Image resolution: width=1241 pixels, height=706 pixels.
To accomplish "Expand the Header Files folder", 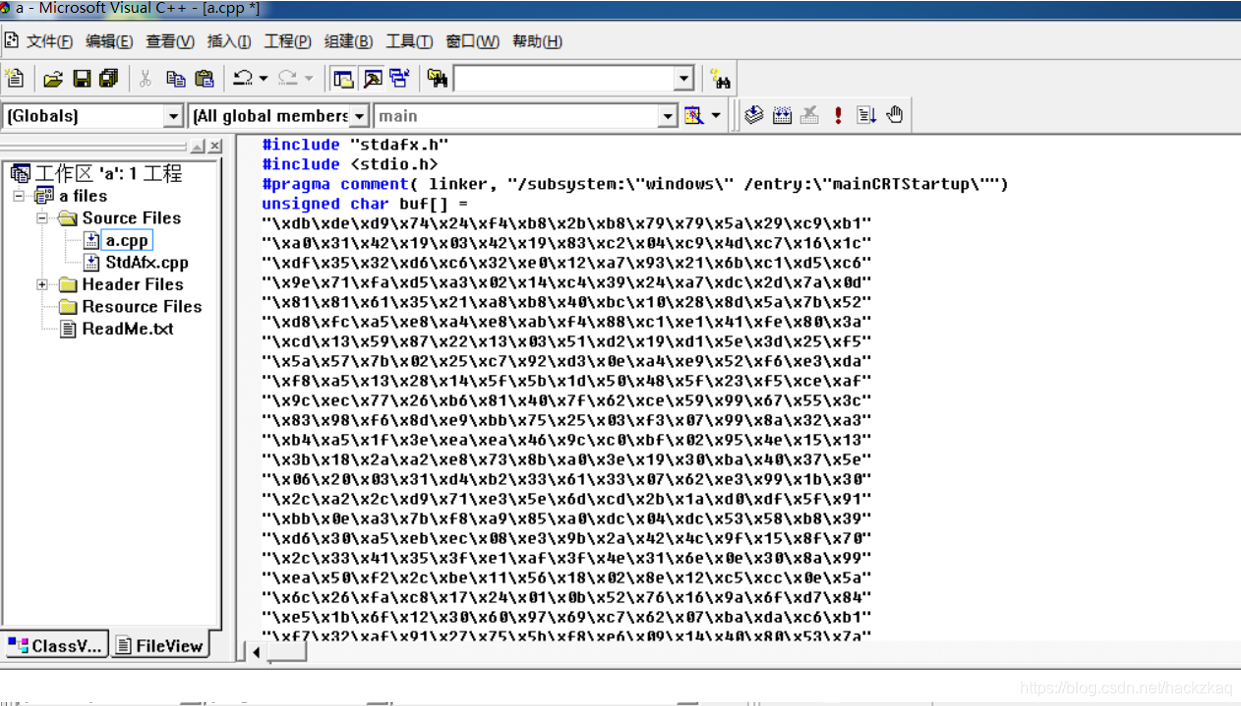I will click(42, 284).
